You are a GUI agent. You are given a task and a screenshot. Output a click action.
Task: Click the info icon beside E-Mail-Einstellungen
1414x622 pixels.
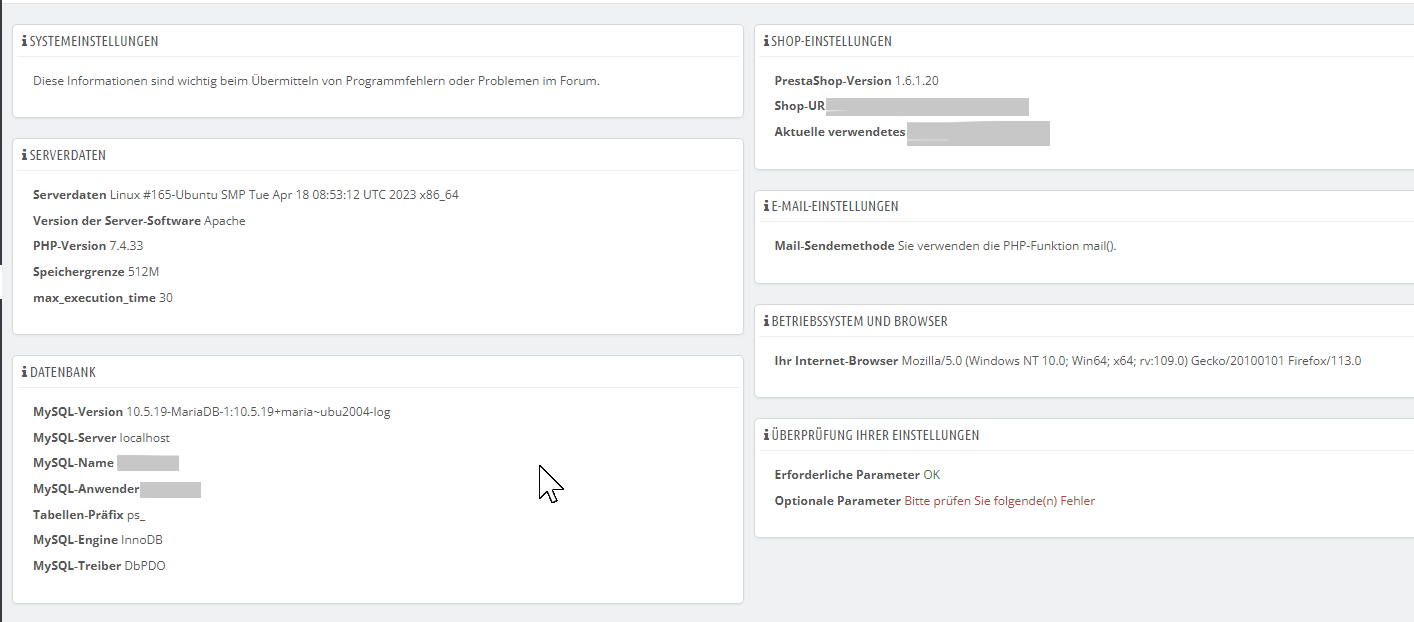click(766, 207)
